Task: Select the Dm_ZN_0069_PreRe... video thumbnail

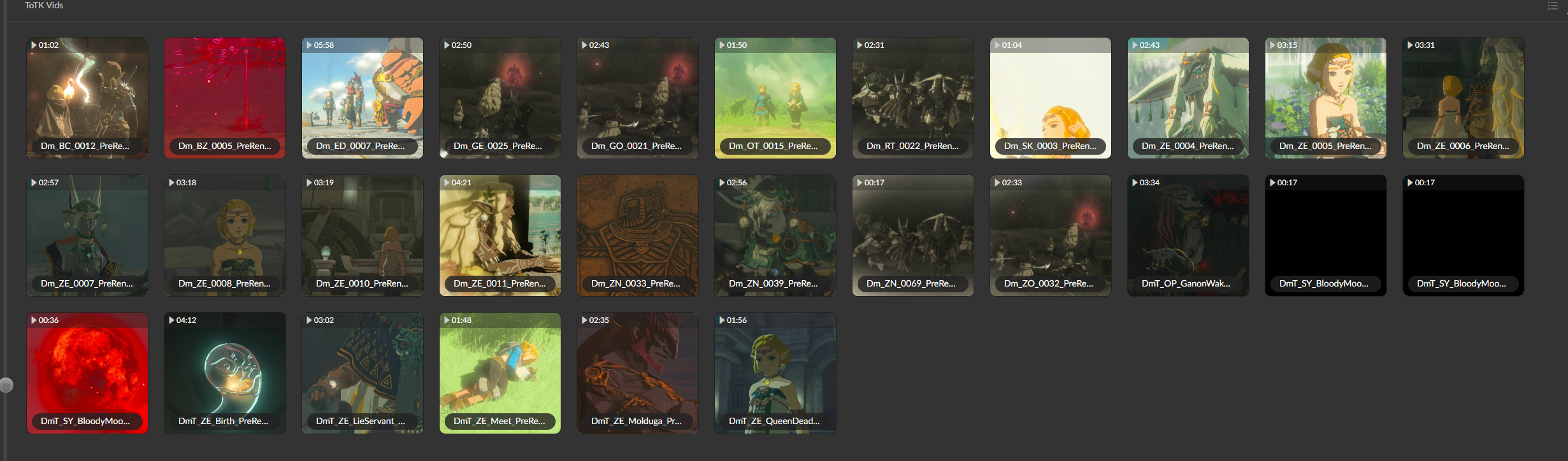Action: tap(913, 236)
